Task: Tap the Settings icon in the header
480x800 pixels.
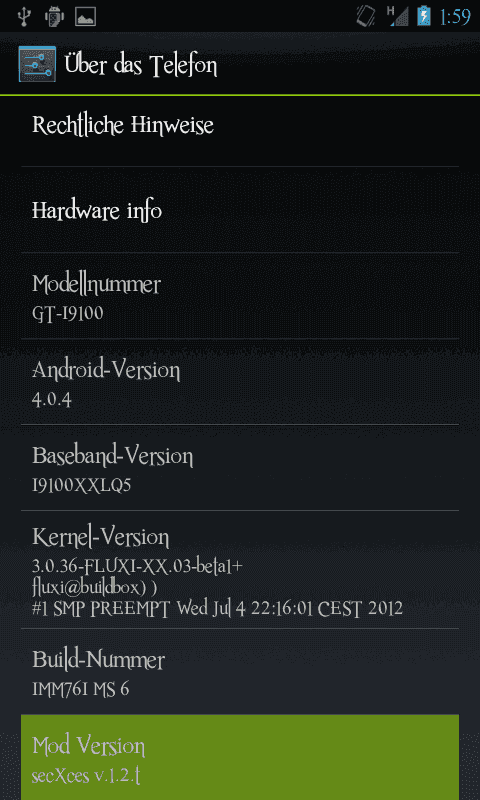Action: pyautogui.click(x=37, y=64)
